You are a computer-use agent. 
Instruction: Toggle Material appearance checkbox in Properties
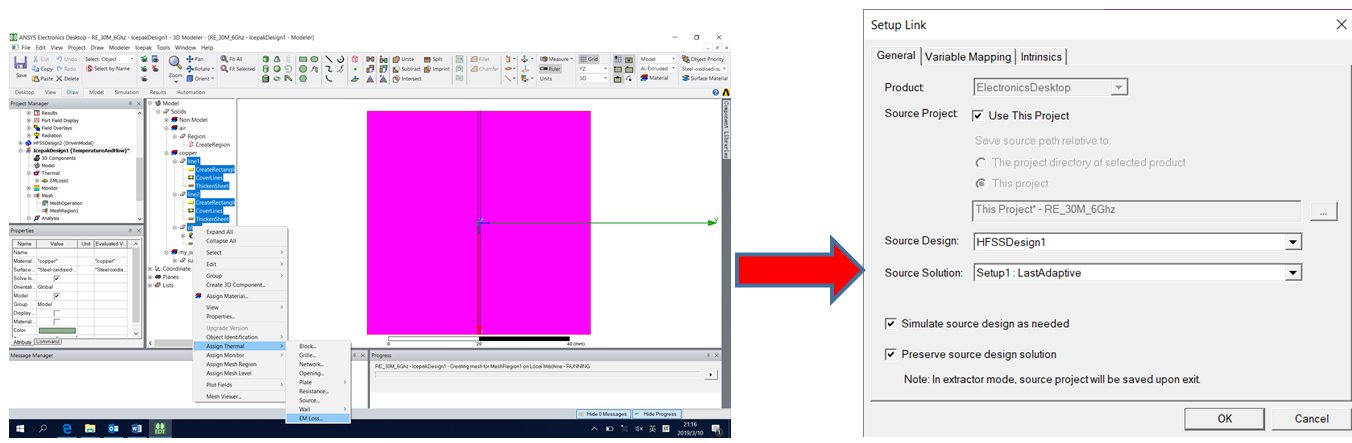click(x=56, y=321)
